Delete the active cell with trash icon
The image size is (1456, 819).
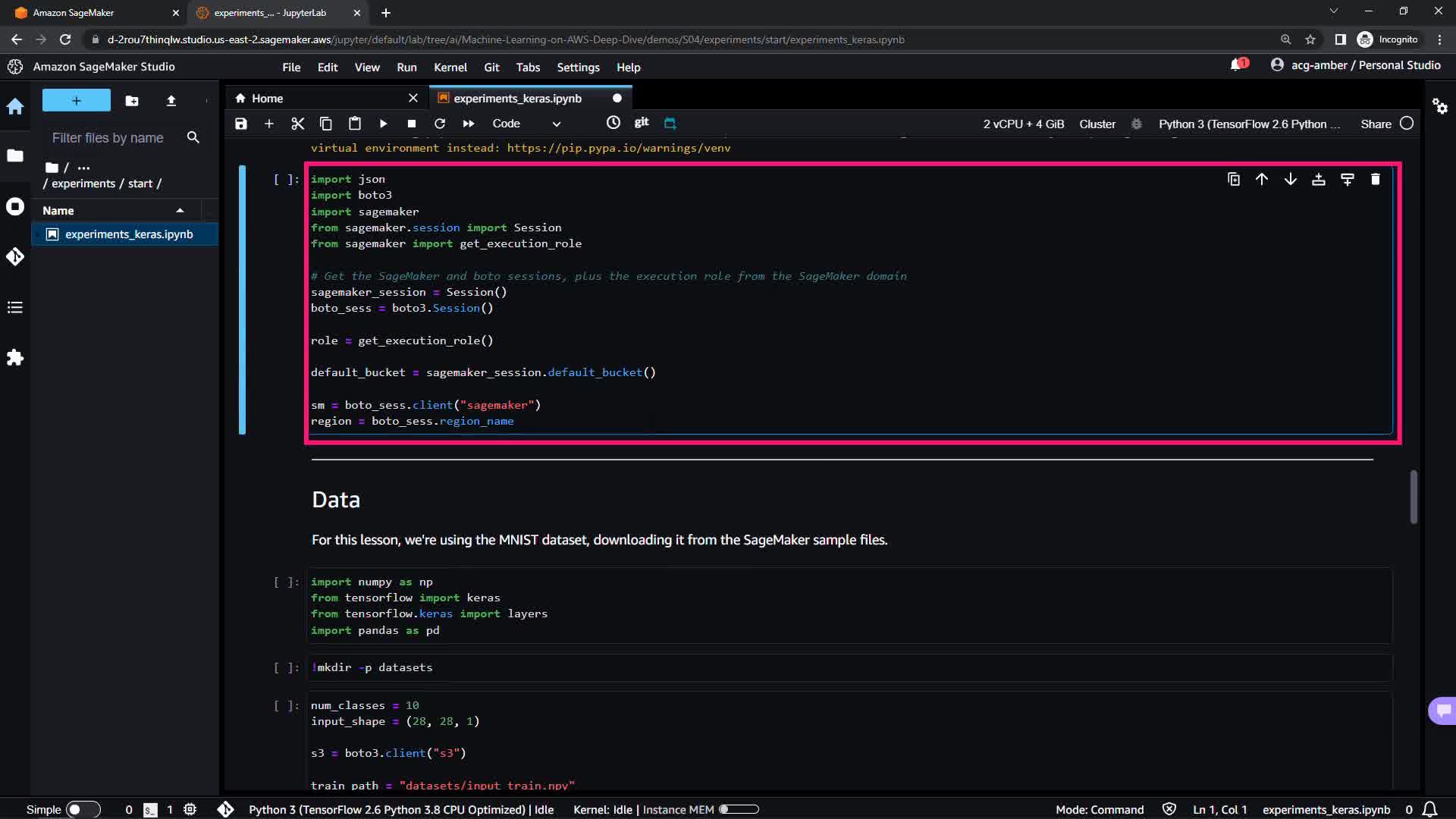[x=1376, y=180]
